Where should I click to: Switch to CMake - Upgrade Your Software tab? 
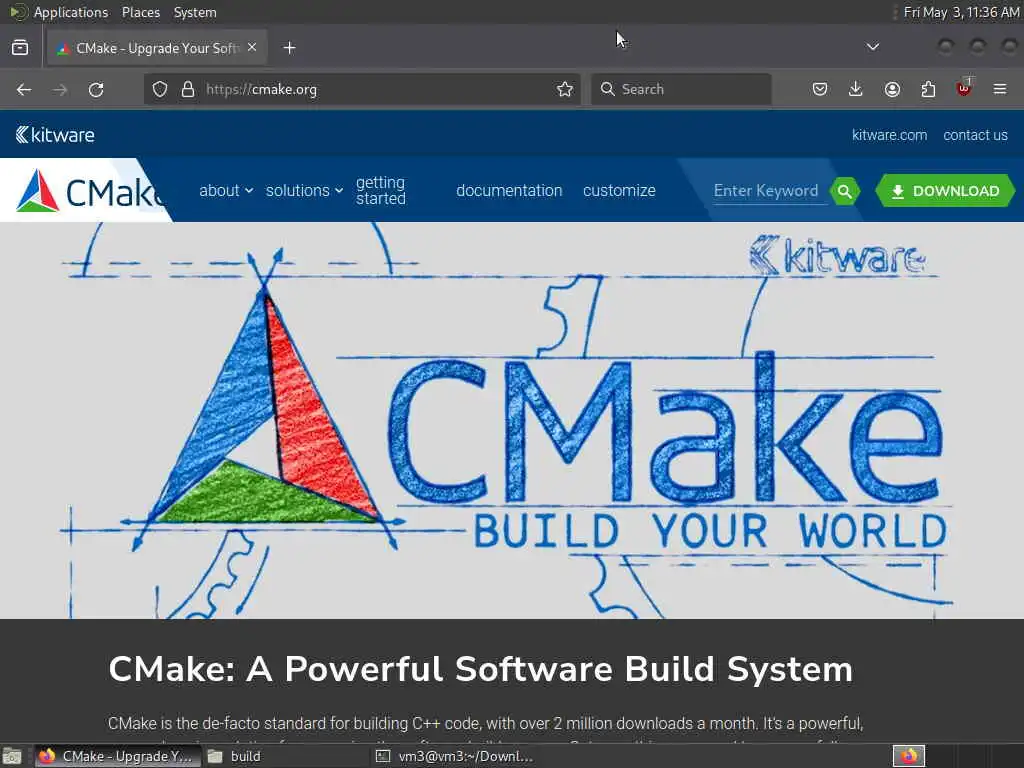pos(157,48)
